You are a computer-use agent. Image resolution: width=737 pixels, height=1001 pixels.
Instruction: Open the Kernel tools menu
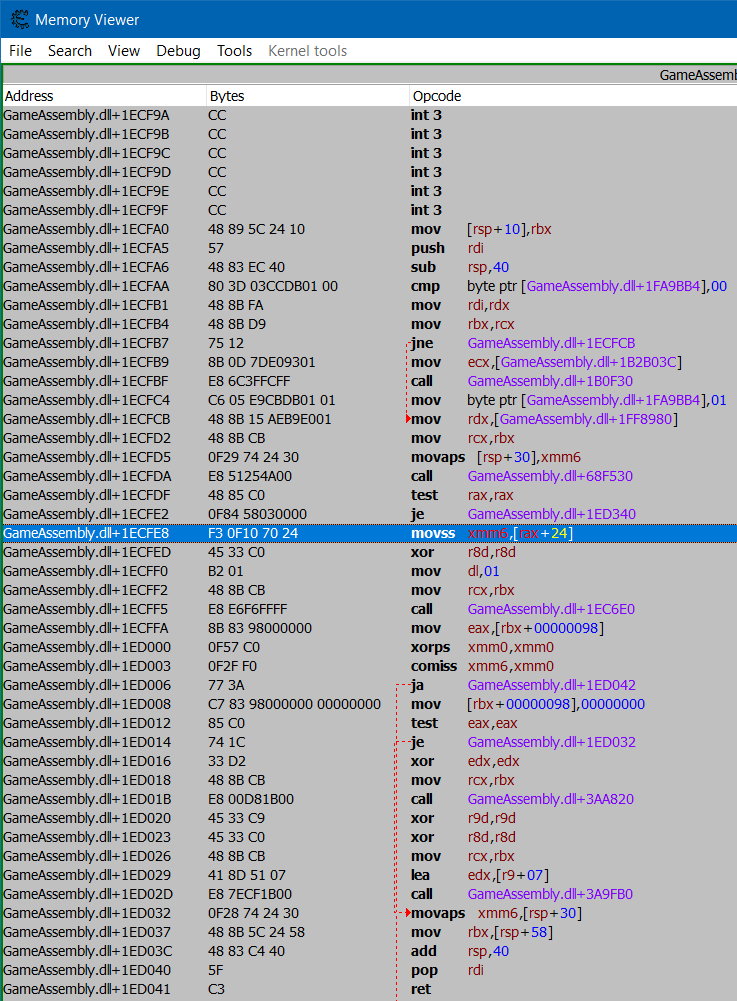tap(307, 51)
